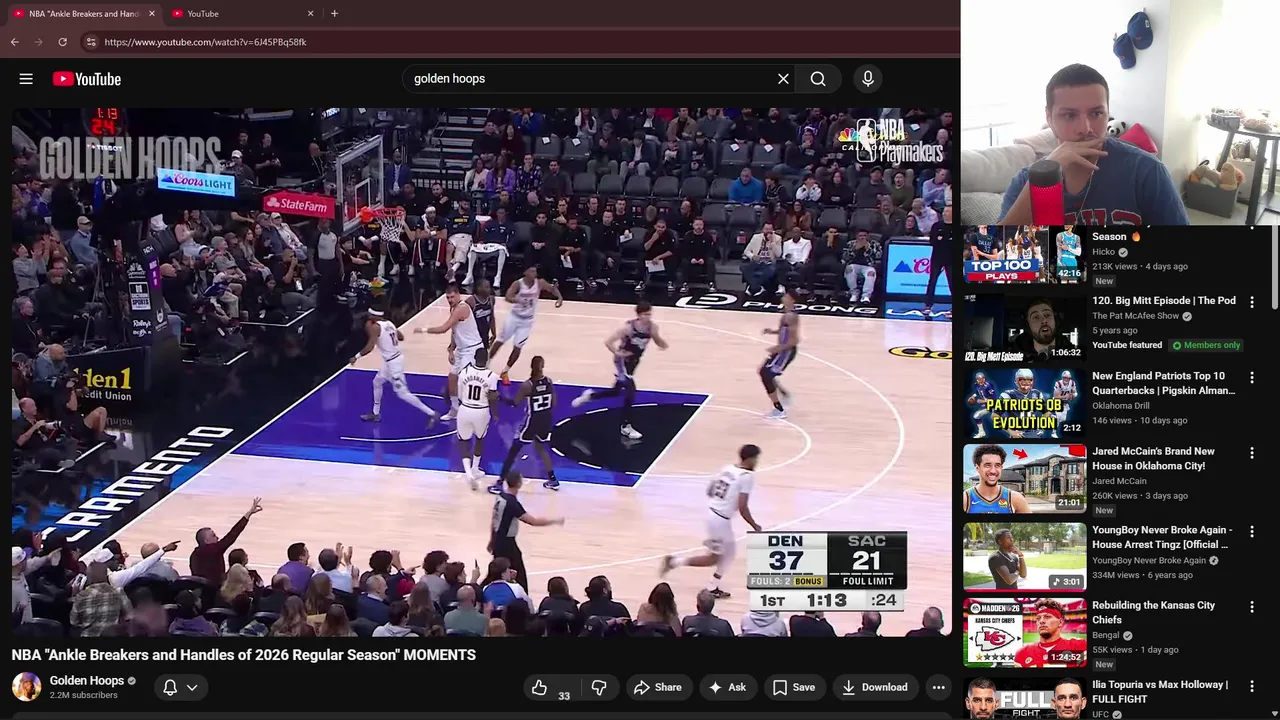The image size is (1280, 720).
Task: Close the NBA Ankle Breakers tab
Action: [x=152, y=13]
